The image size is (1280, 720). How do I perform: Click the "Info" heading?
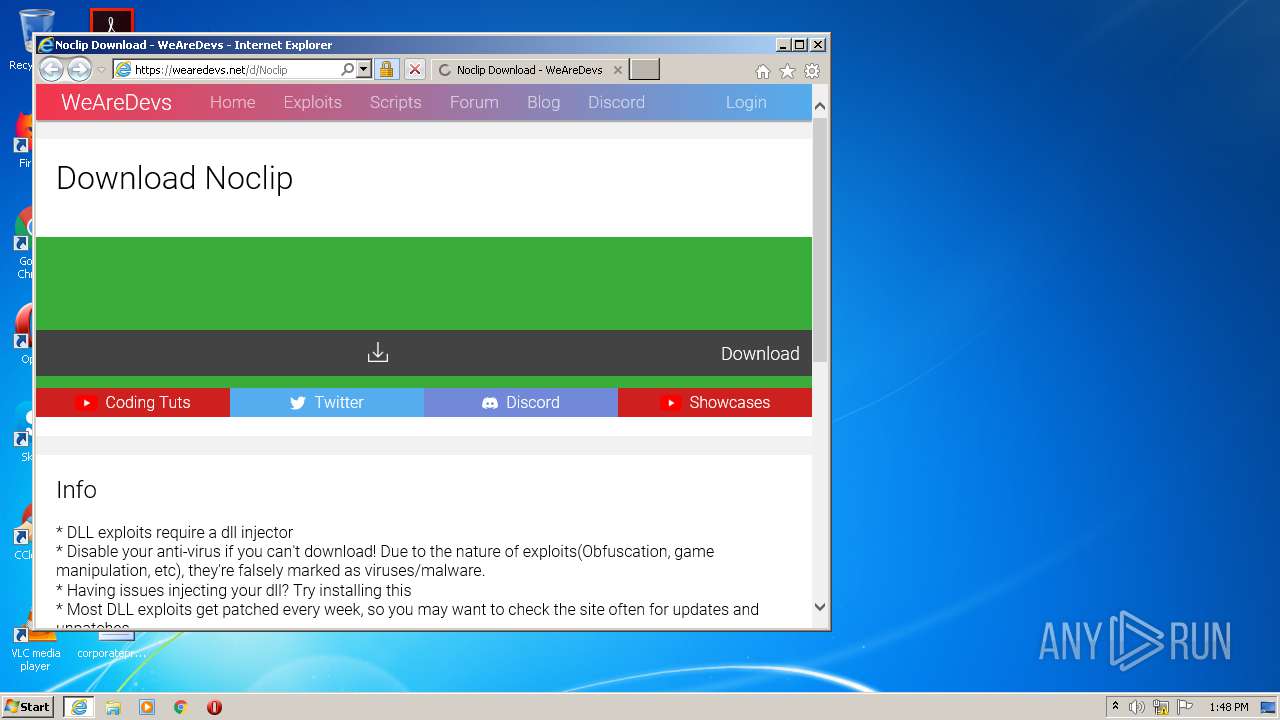(76, 490)
